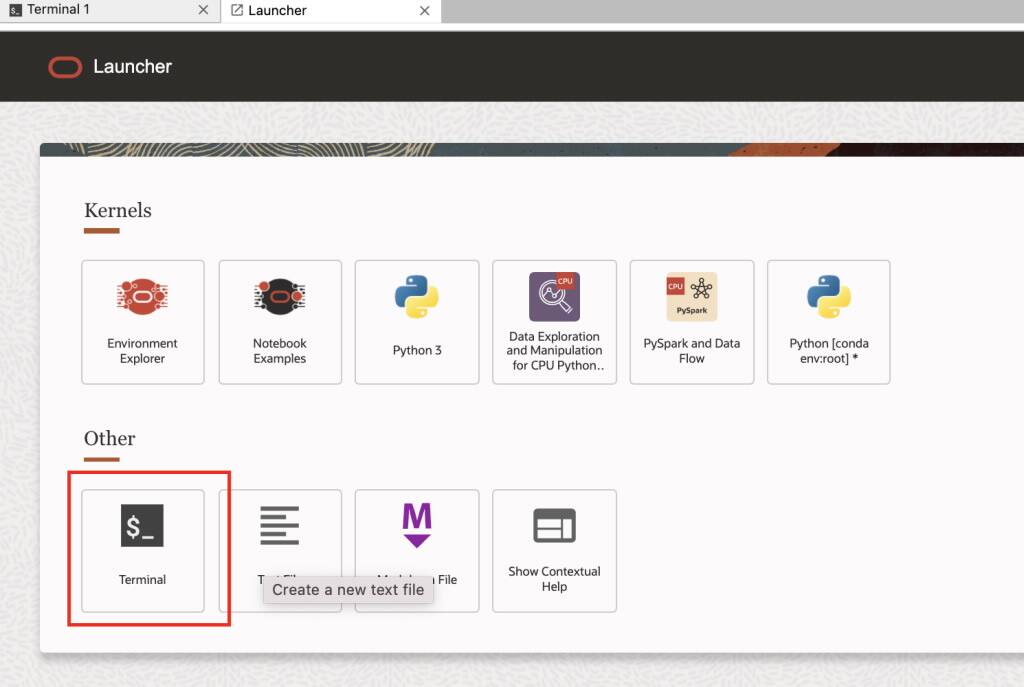
Task: Close the Terminal 1 tab
Action: [x=203, y=11]
